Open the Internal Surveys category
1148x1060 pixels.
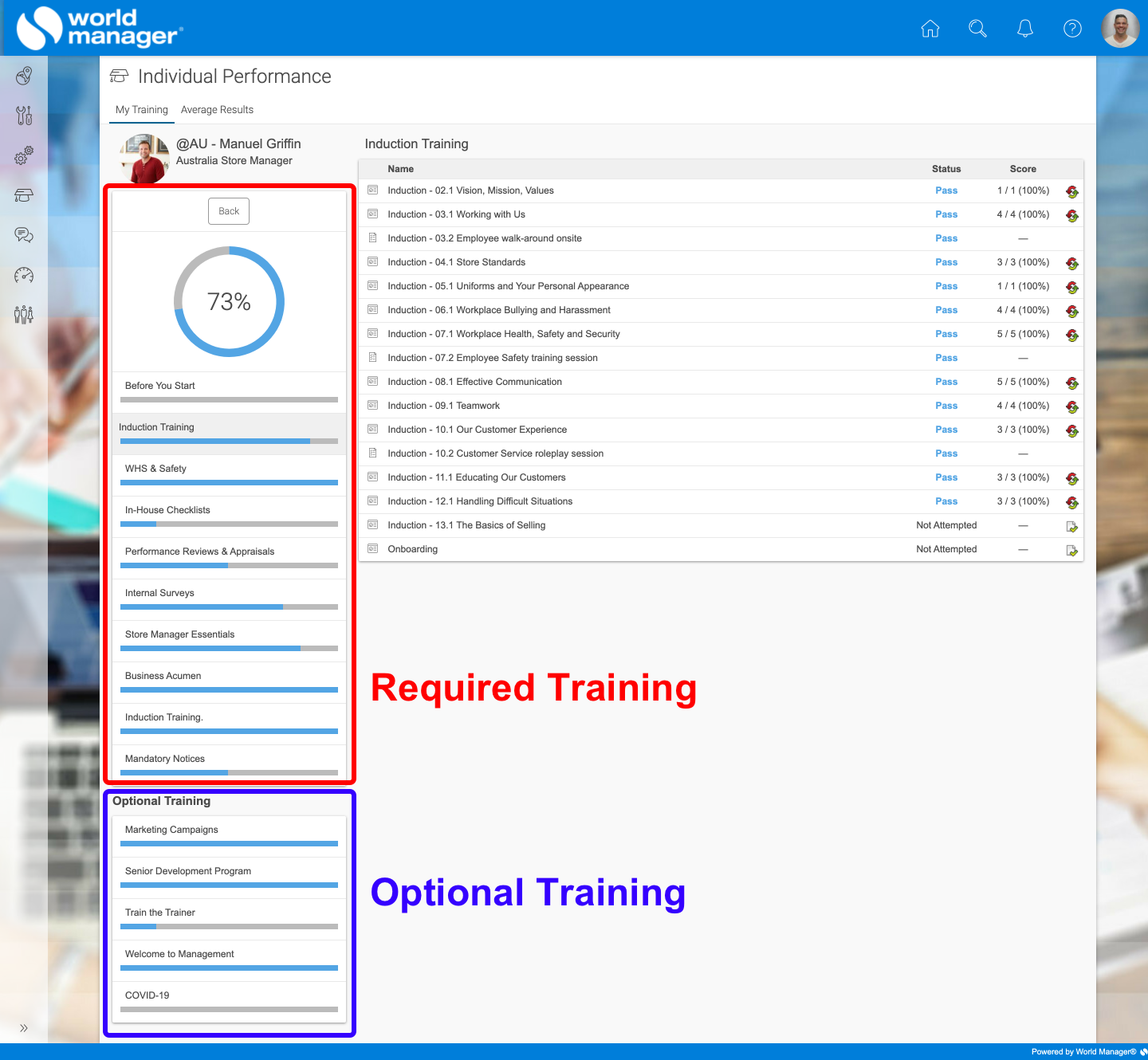point(229,599)
